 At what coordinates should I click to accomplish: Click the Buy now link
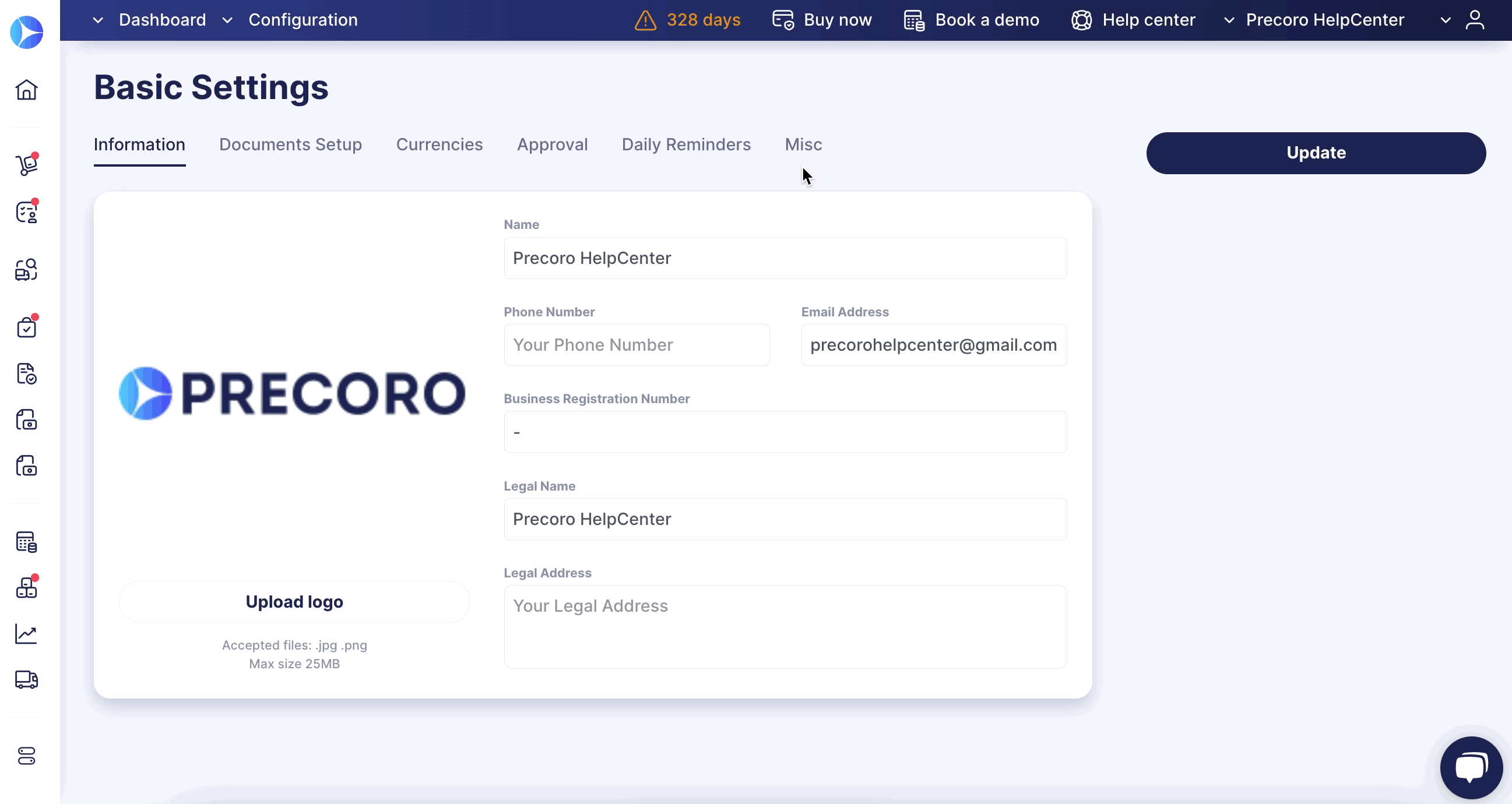[x=838, y=20]
